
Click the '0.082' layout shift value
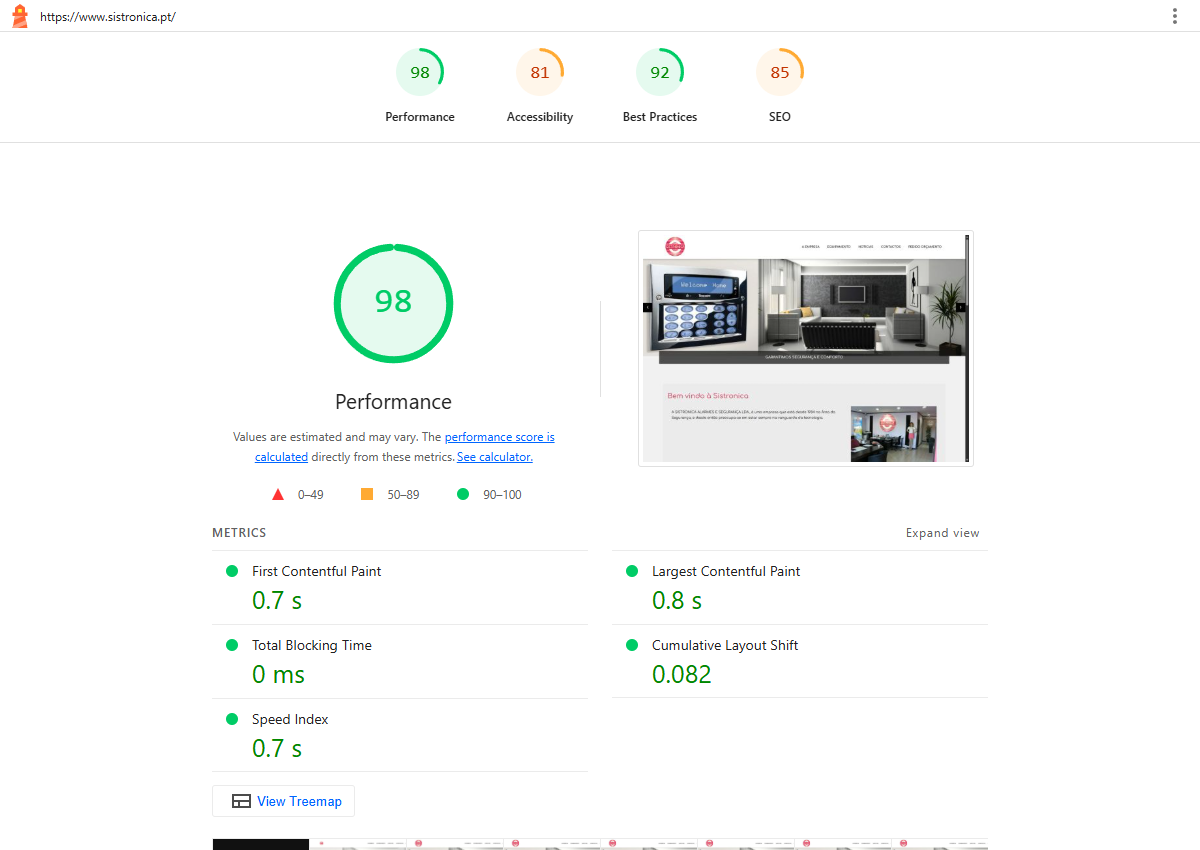pyautogui.click(x=682, y=674)
